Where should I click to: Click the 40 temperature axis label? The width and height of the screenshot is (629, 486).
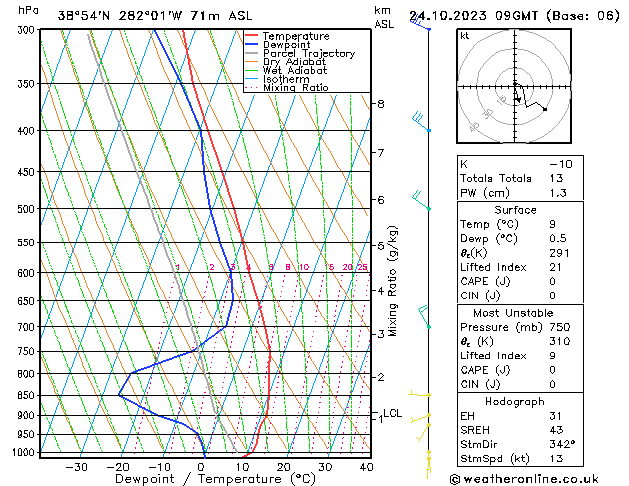click(x=366, y=467)
